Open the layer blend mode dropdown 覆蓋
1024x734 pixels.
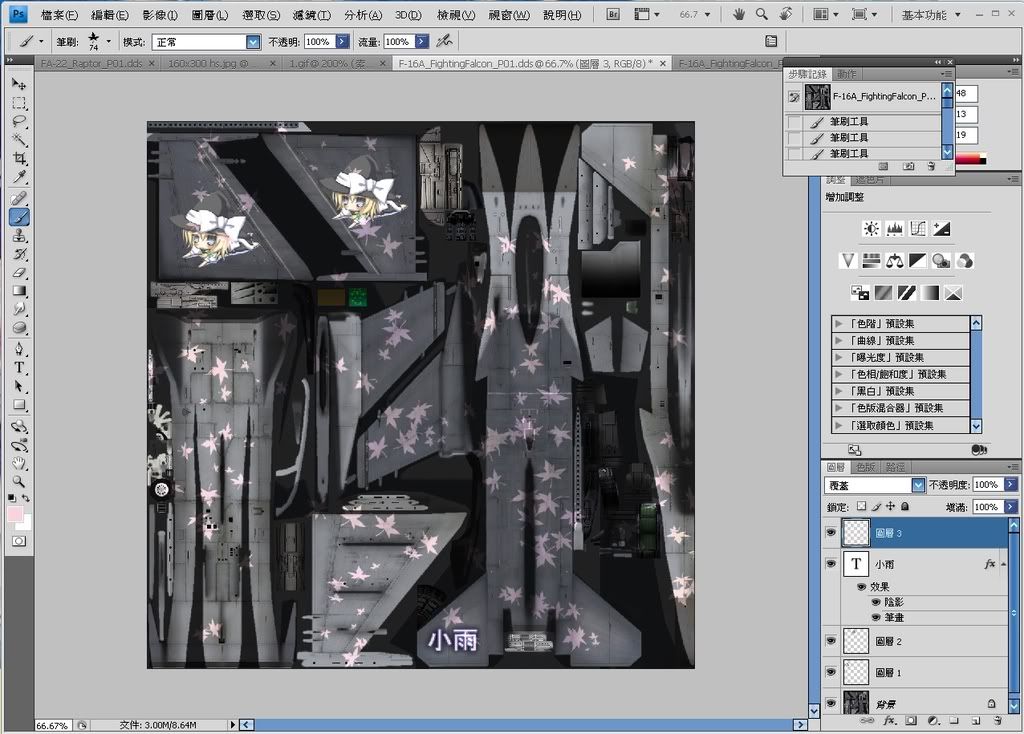[x=917, y=485]
